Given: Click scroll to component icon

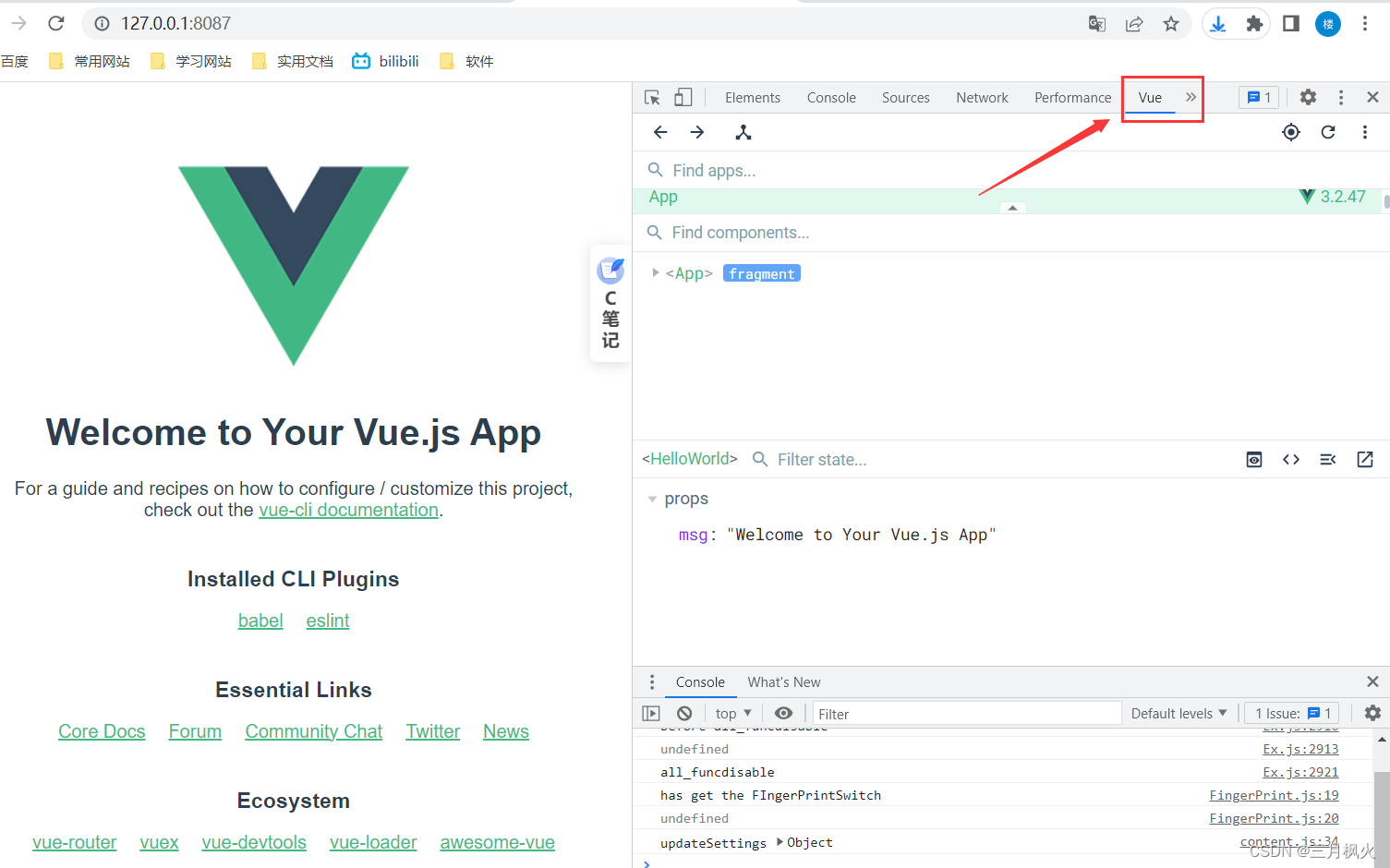Looking at the screenshot, I should click(1254, 460).
